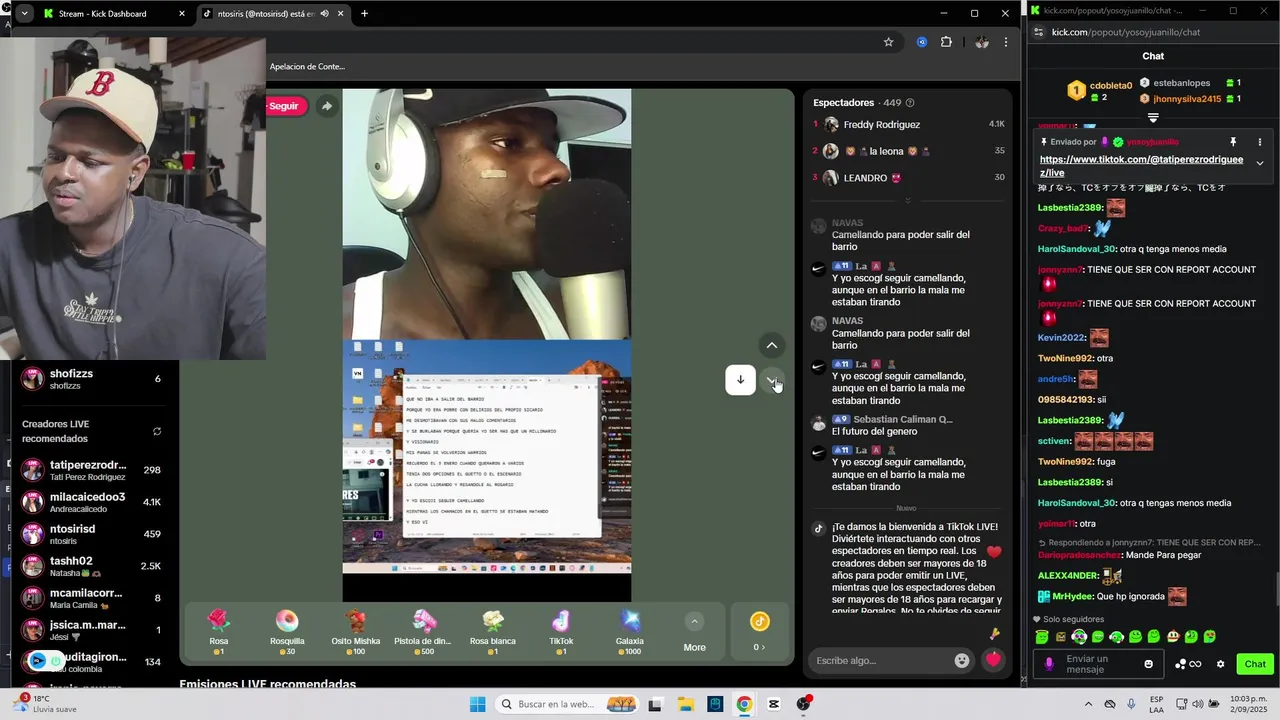Send a Rosa gift
Screen dimensions: 1280x720
pos(218,633)
